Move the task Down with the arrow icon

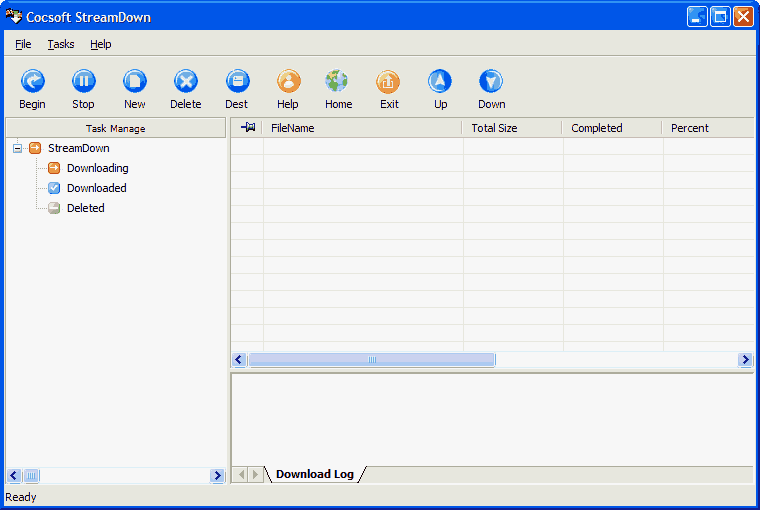click(x=491, y=81)
